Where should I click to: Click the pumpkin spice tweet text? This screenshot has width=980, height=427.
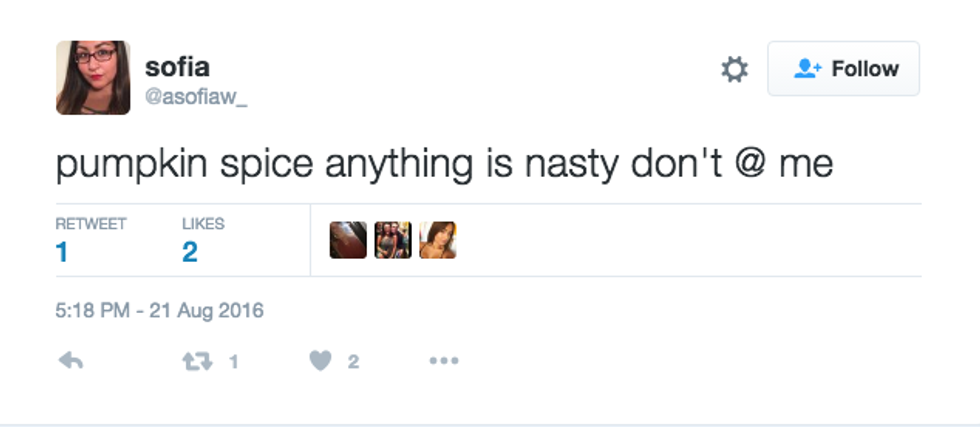[x=444, y=164]
